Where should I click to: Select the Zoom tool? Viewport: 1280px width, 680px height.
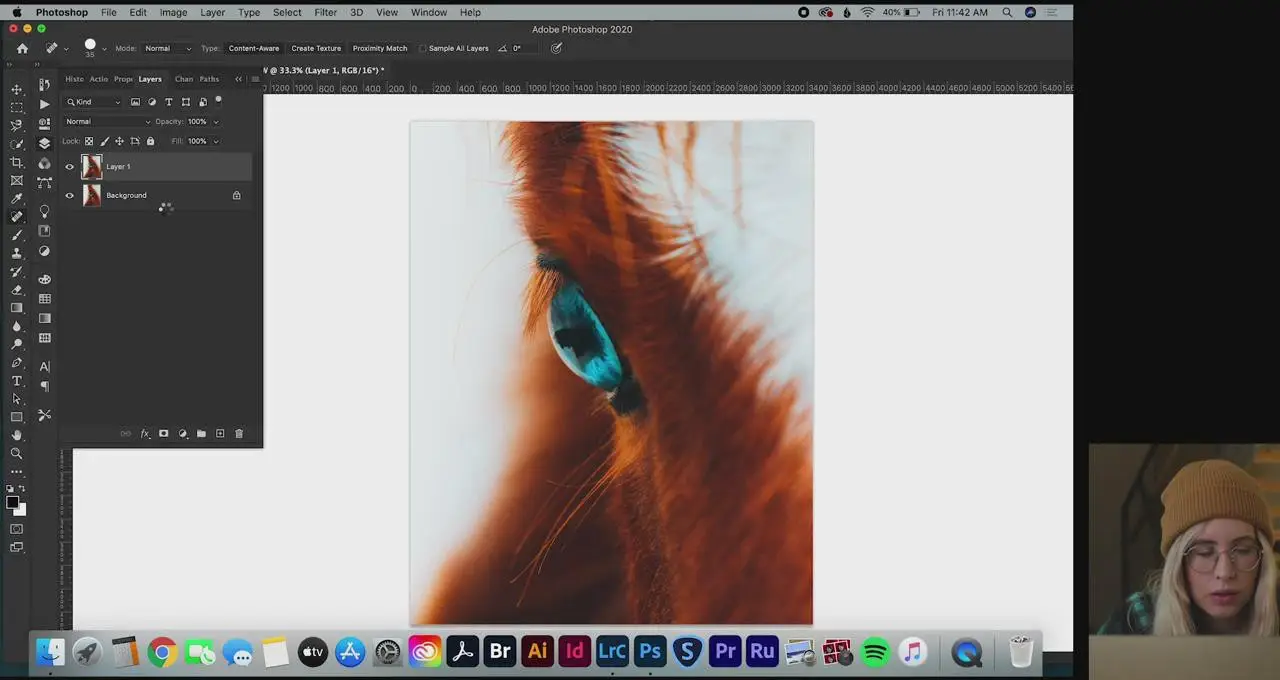click(x=16, y=453)
